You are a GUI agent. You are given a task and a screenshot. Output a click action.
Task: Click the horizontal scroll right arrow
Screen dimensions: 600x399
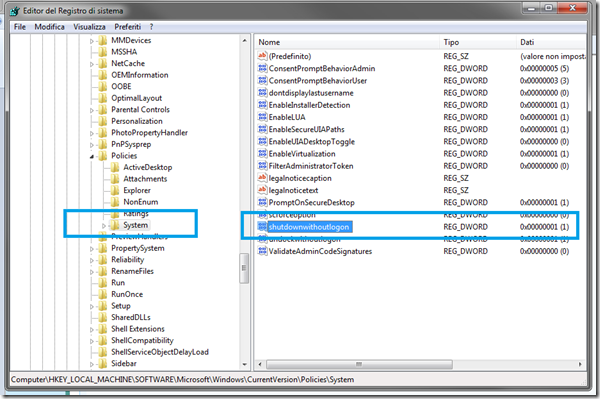(580, 364)
